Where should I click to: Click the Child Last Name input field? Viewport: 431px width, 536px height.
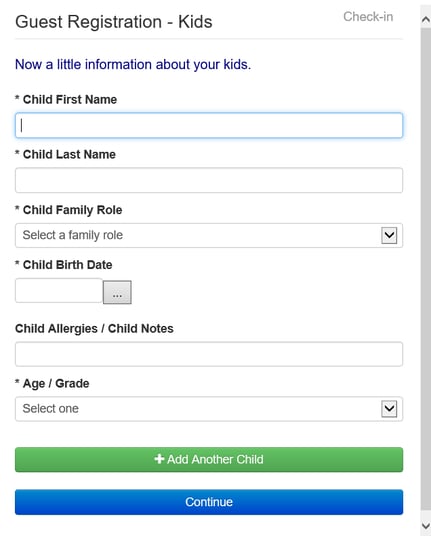[209, 180]
